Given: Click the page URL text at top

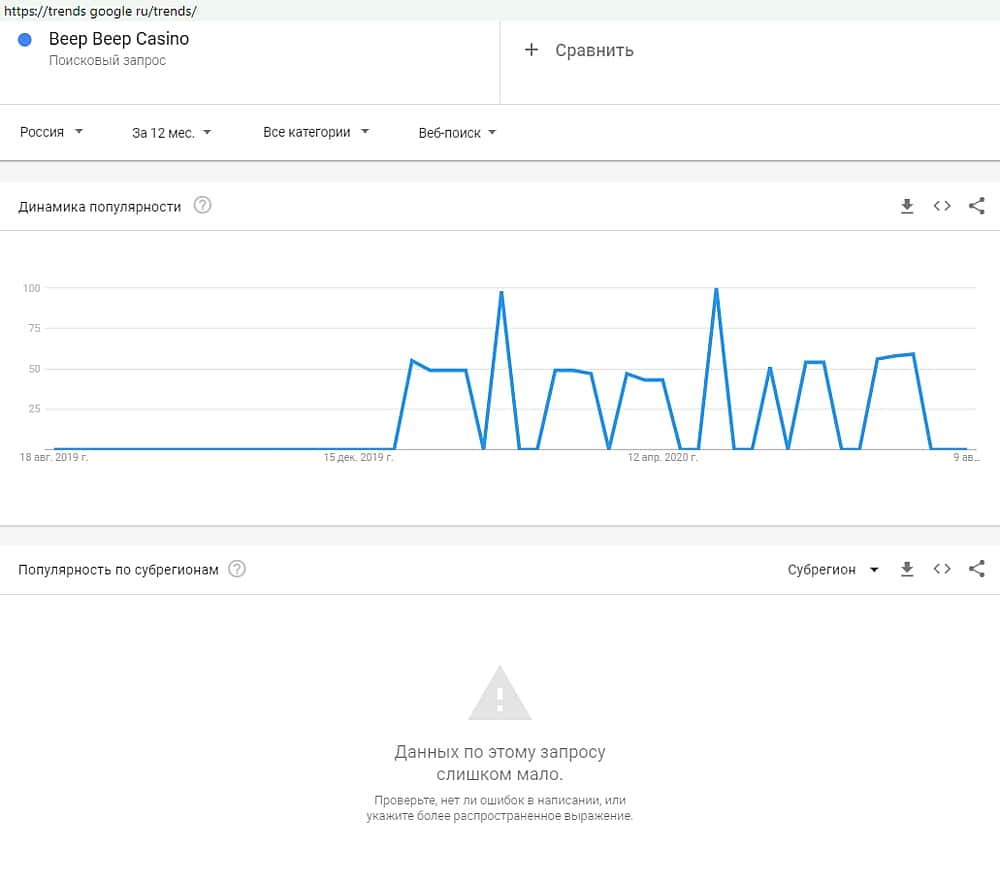Looking at the screenshot, I should [x=100, y=11].
